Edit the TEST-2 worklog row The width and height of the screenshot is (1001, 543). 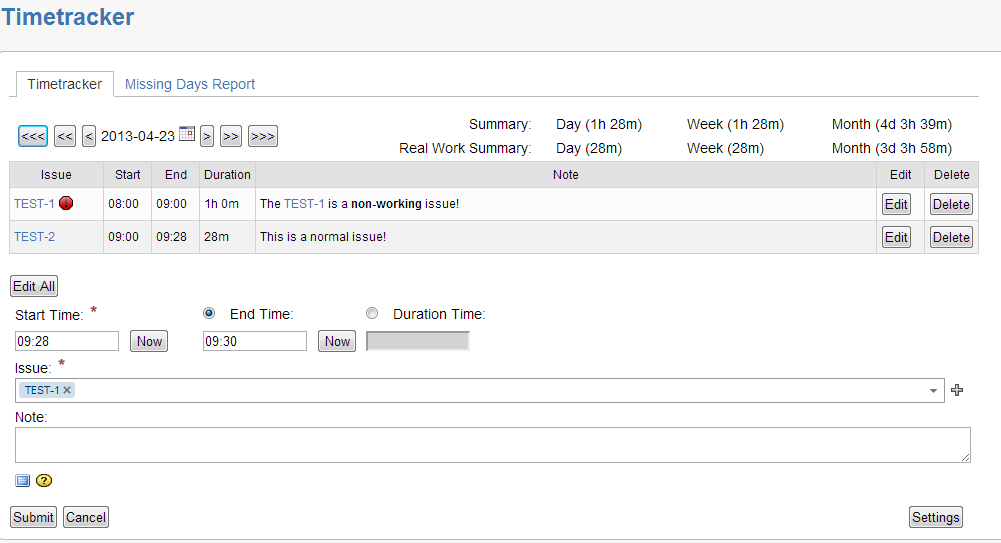pyautogui.click(x=896, y=237)
